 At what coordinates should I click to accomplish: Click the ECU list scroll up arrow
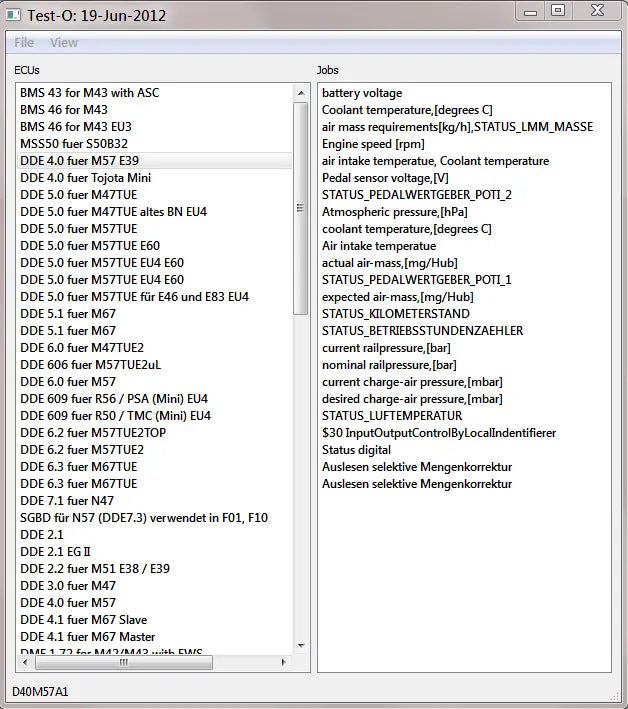(301, 93)
